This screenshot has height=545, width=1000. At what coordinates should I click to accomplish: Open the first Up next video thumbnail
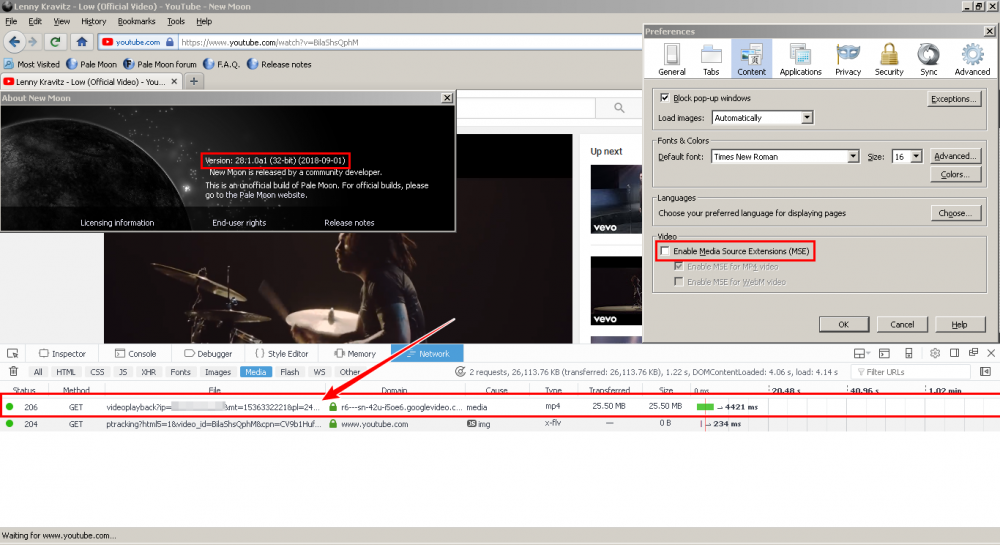pyautogui.click(x=616, y=199)
